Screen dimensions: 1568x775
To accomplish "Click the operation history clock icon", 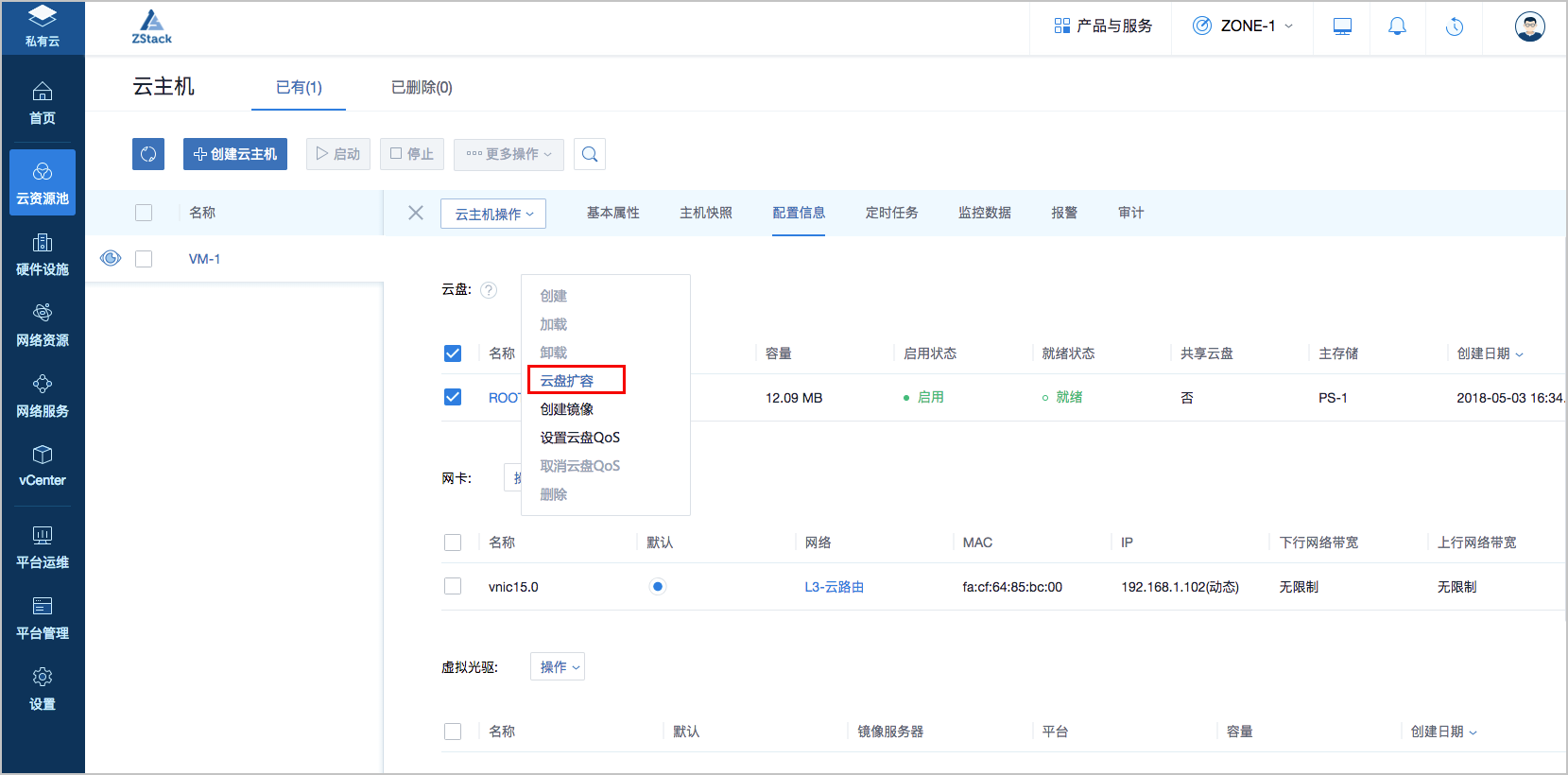I will (x=1454, y=26).
